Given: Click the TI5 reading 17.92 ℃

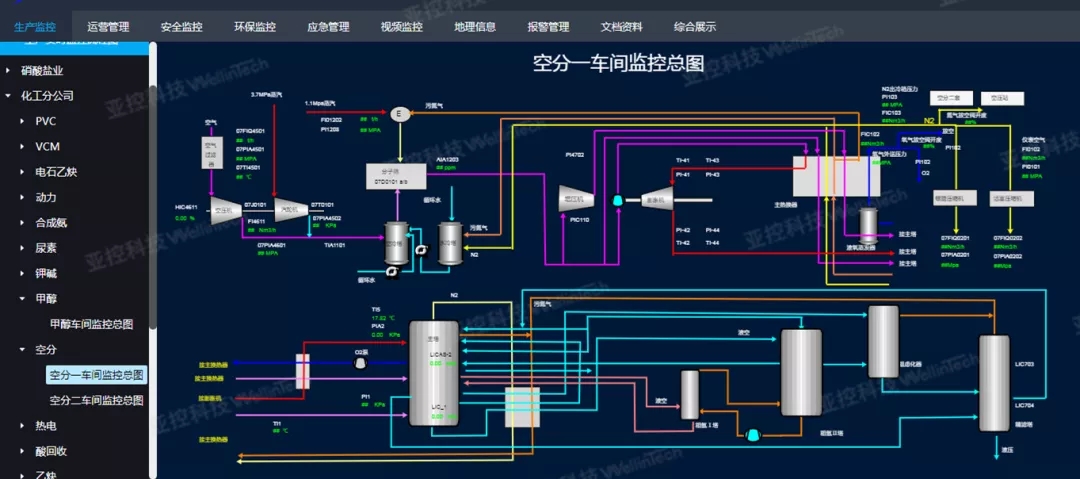Looking at the screenshot, I should coord(384,318).
